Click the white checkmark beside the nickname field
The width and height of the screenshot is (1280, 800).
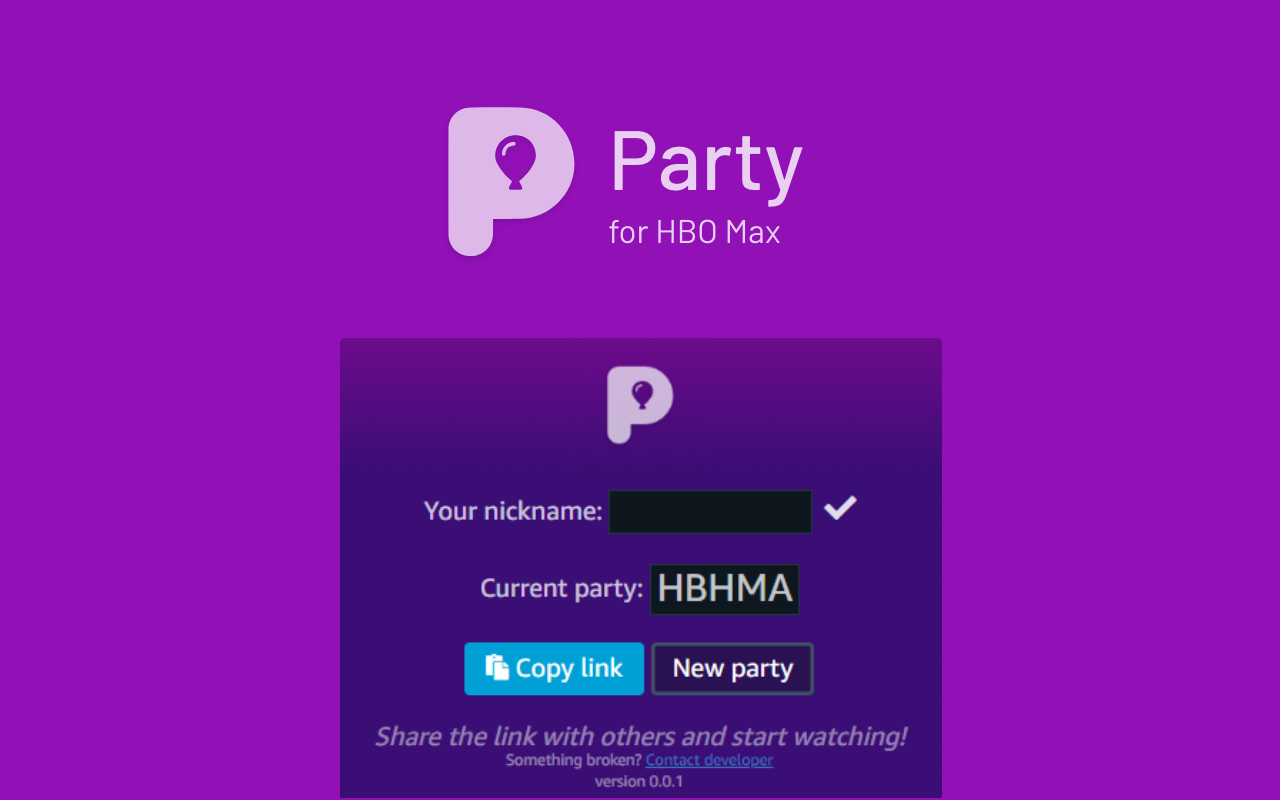(x=841, y=509)
